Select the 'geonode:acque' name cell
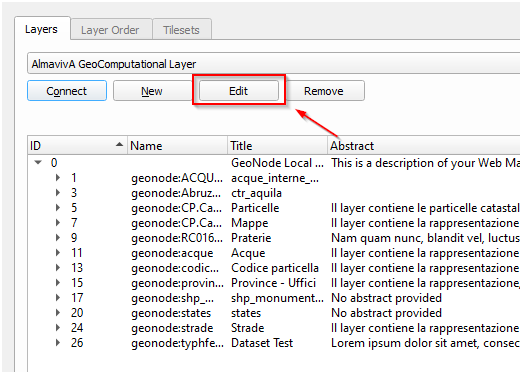Image resolution: width=523 pixels, height=373 pixels. click(x=172, y=253)
